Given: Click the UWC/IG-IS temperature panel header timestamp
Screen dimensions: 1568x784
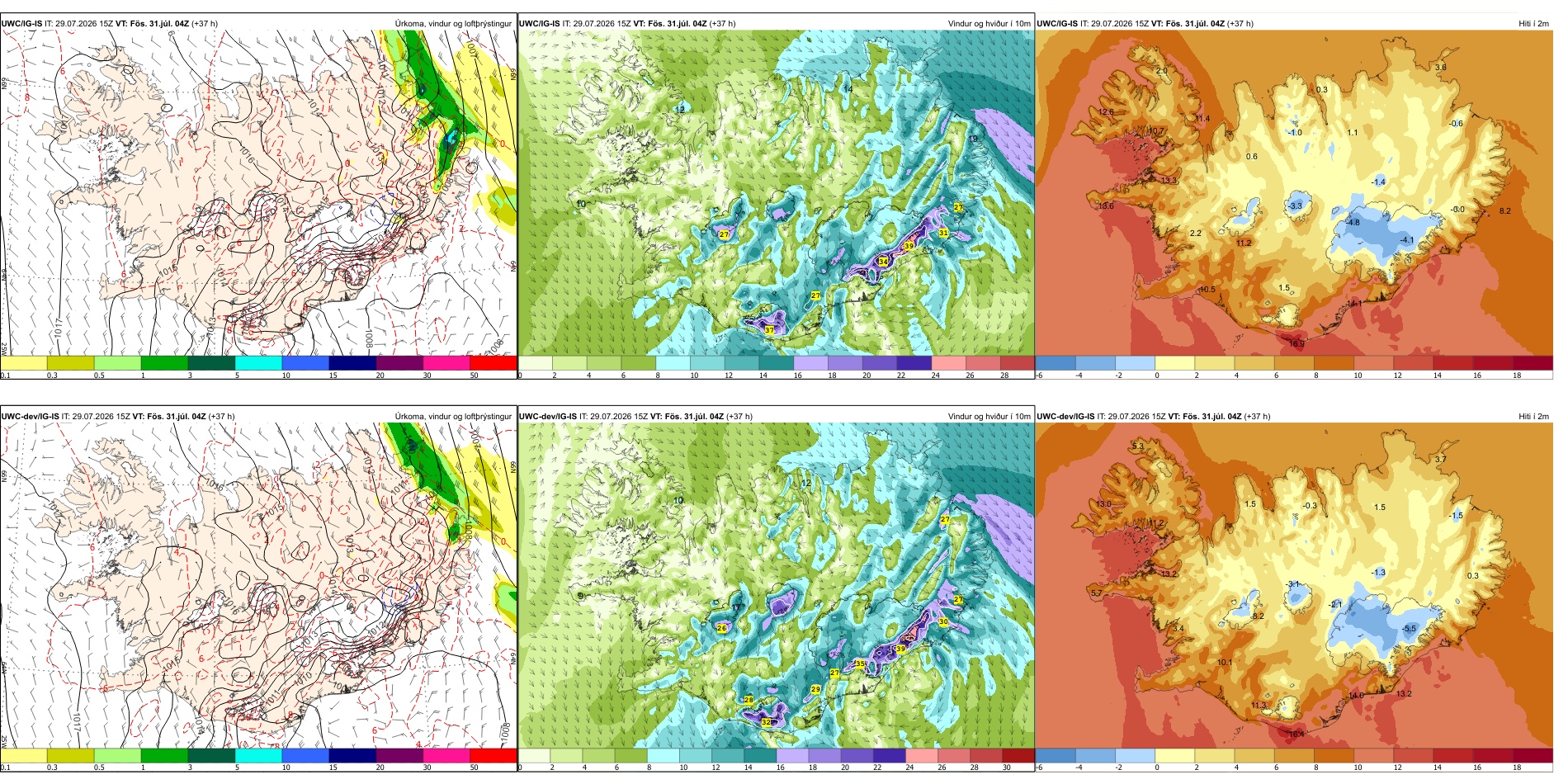Looking at the screenshot, I should coord(1145,24).
